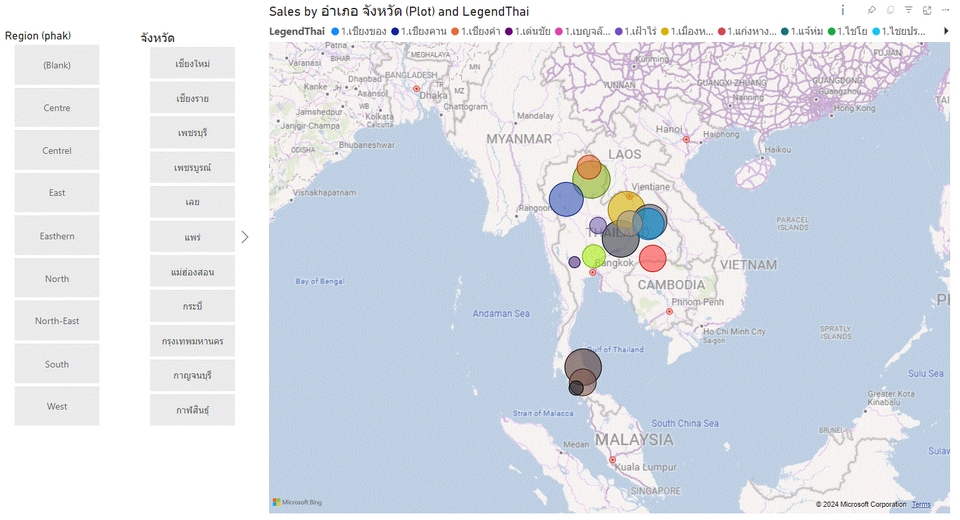Click legend entry 1.เฝ้าไร่
Image resolution: width=960 pixels, height=520 pixels.
click(x=636, y=31)
